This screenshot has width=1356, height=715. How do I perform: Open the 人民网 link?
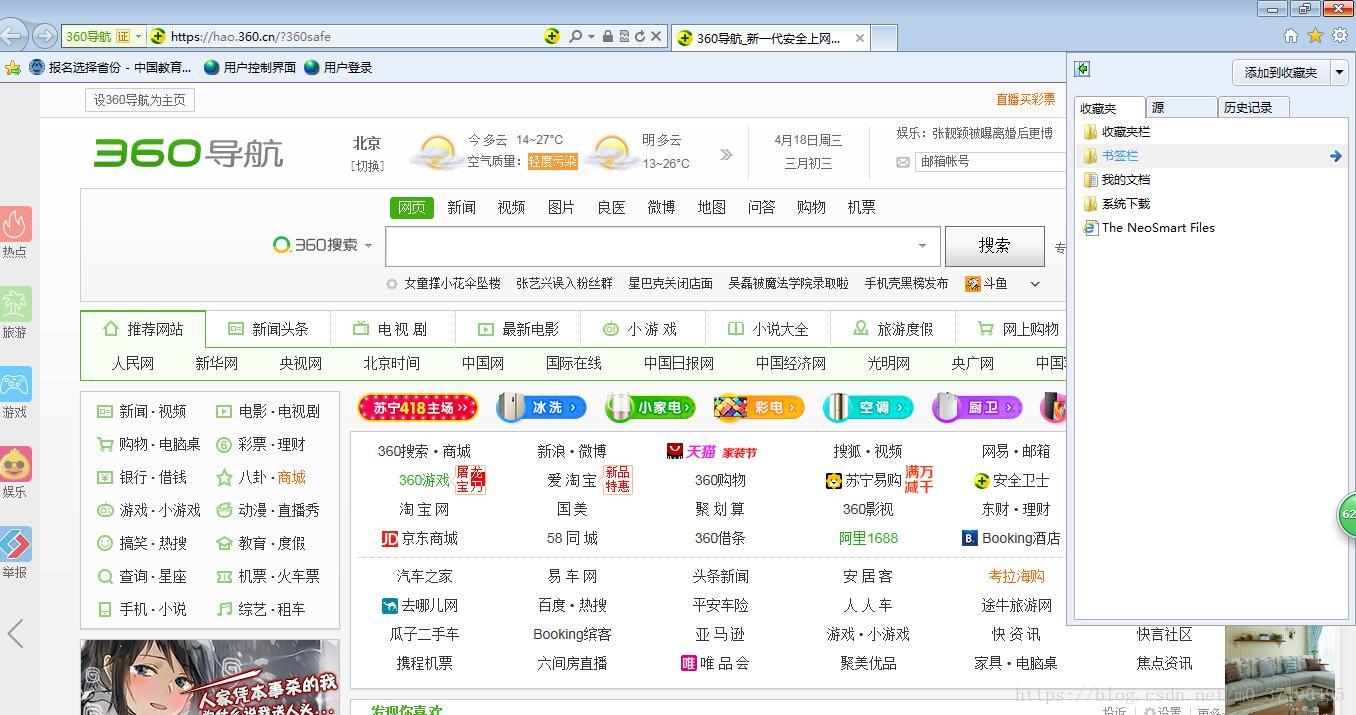click(132, 363)
